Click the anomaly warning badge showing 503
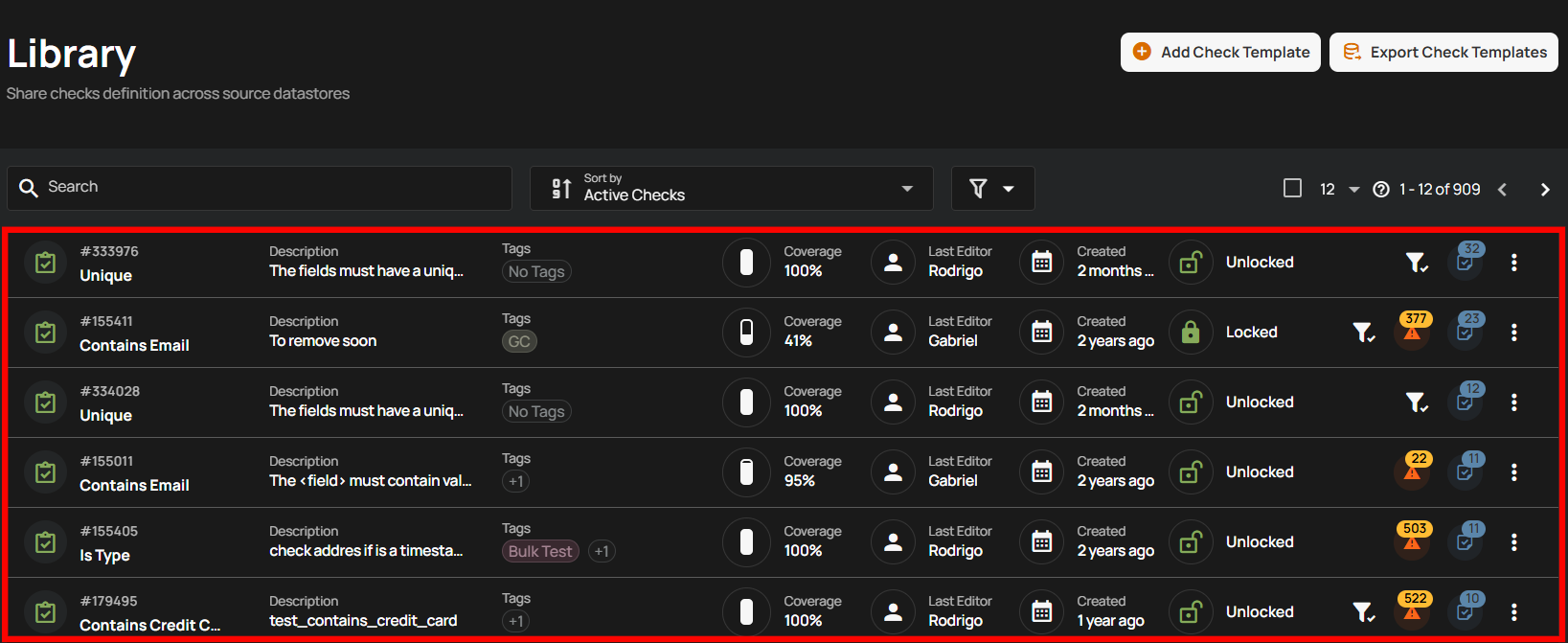Image resolution: width=1568 pixels, height=643 pixels. 1413,537
